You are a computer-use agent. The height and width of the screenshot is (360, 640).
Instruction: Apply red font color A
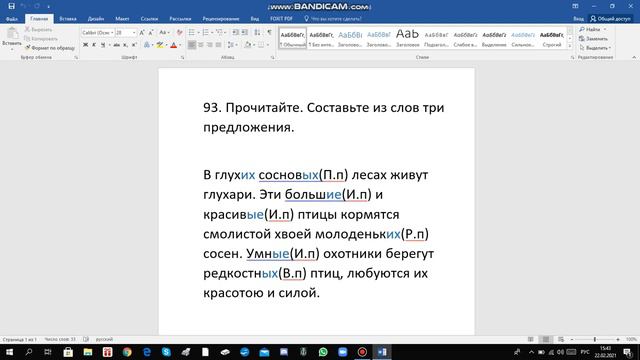pos(173,45)
